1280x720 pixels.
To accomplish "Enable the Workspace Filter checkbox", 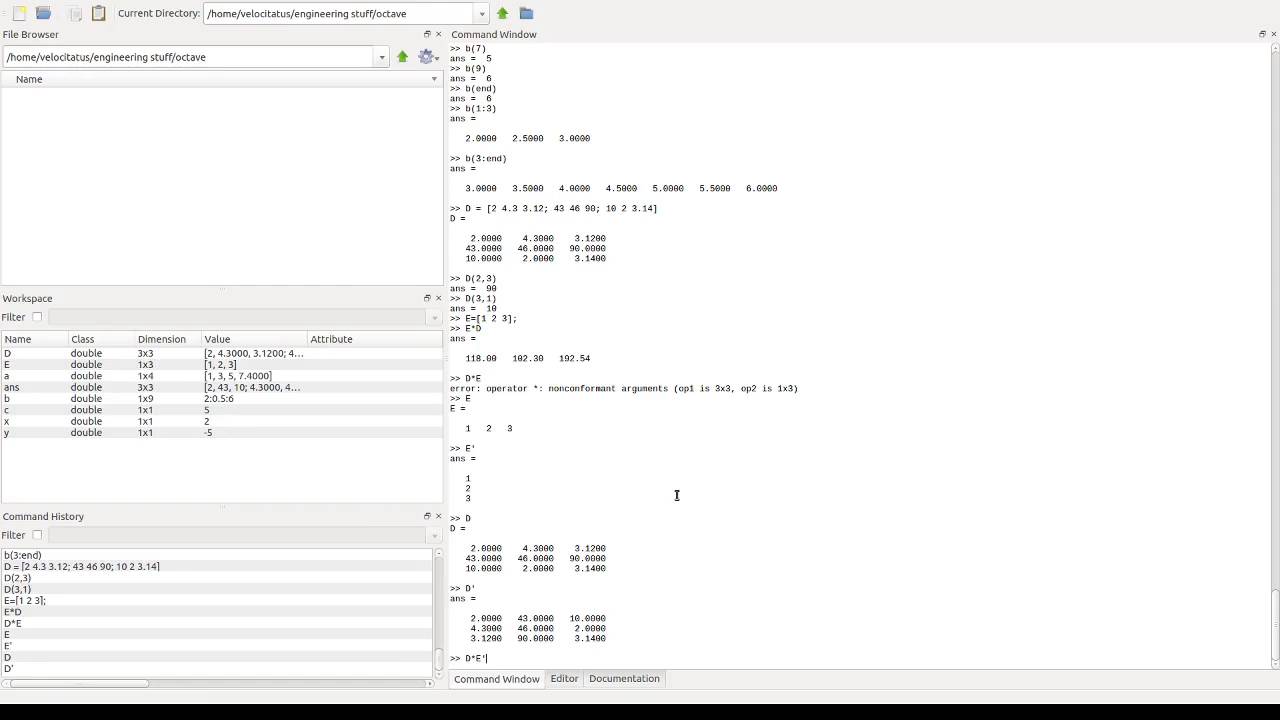I will pos(37,317).
